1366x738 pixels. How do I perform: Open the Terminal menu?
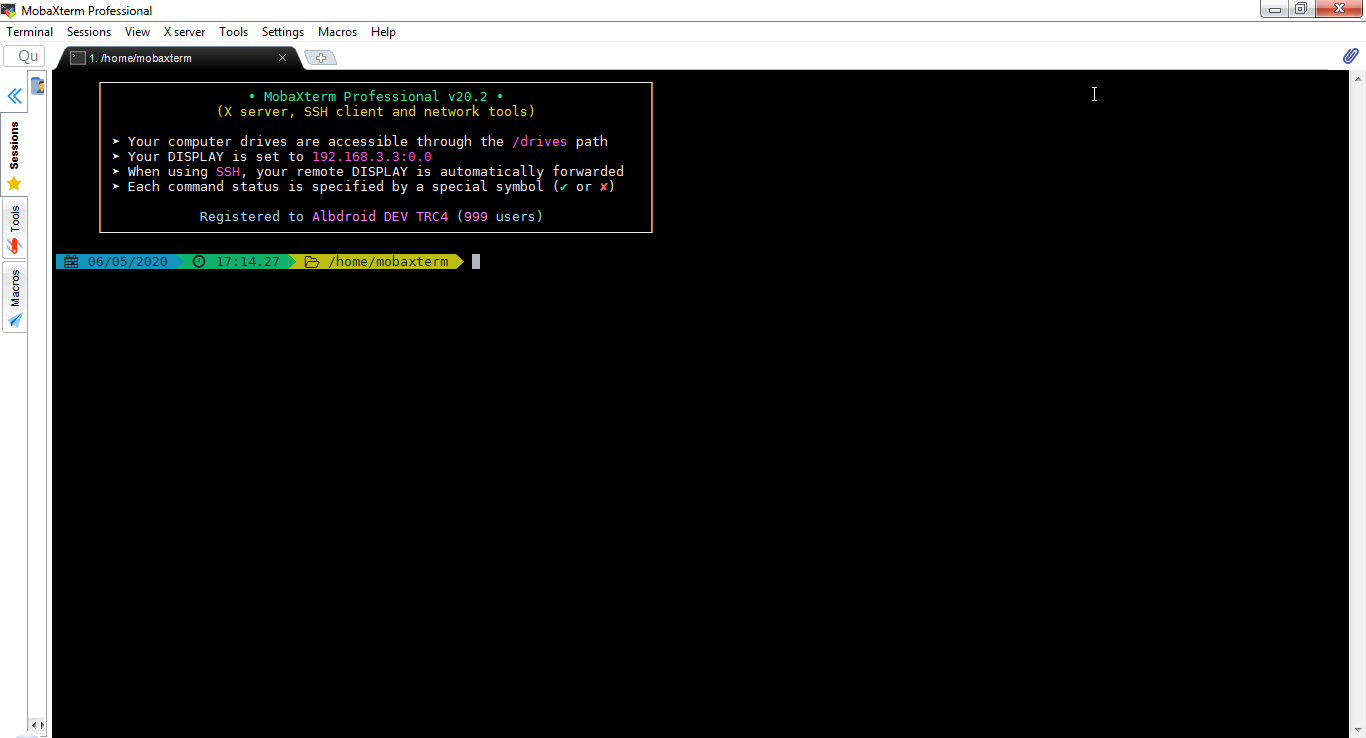(30, 32)
